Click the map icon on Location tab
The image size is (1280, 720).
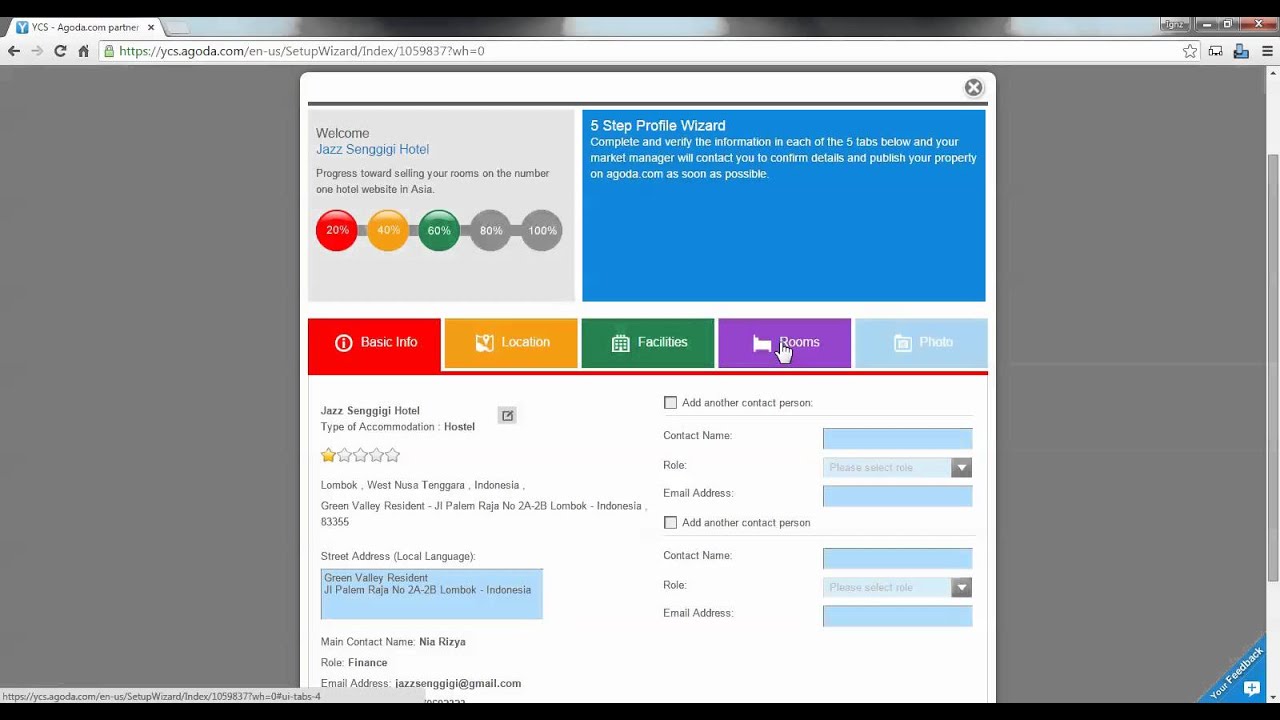[485, 343]
